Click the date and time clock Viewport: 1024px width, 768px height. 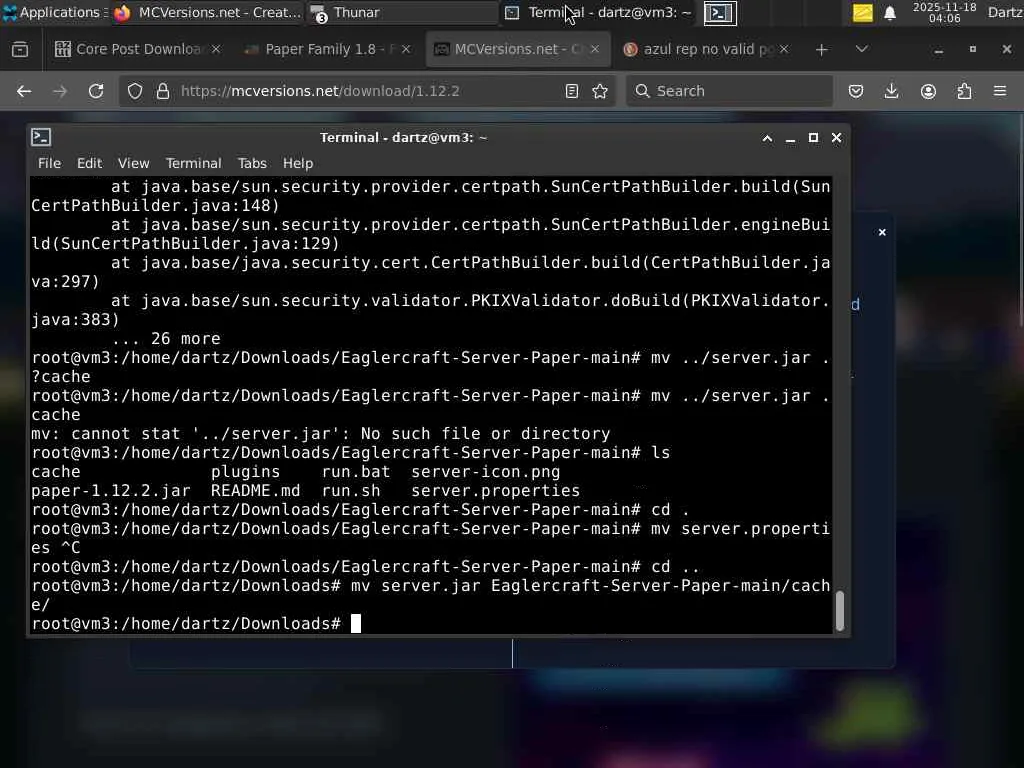944,12
